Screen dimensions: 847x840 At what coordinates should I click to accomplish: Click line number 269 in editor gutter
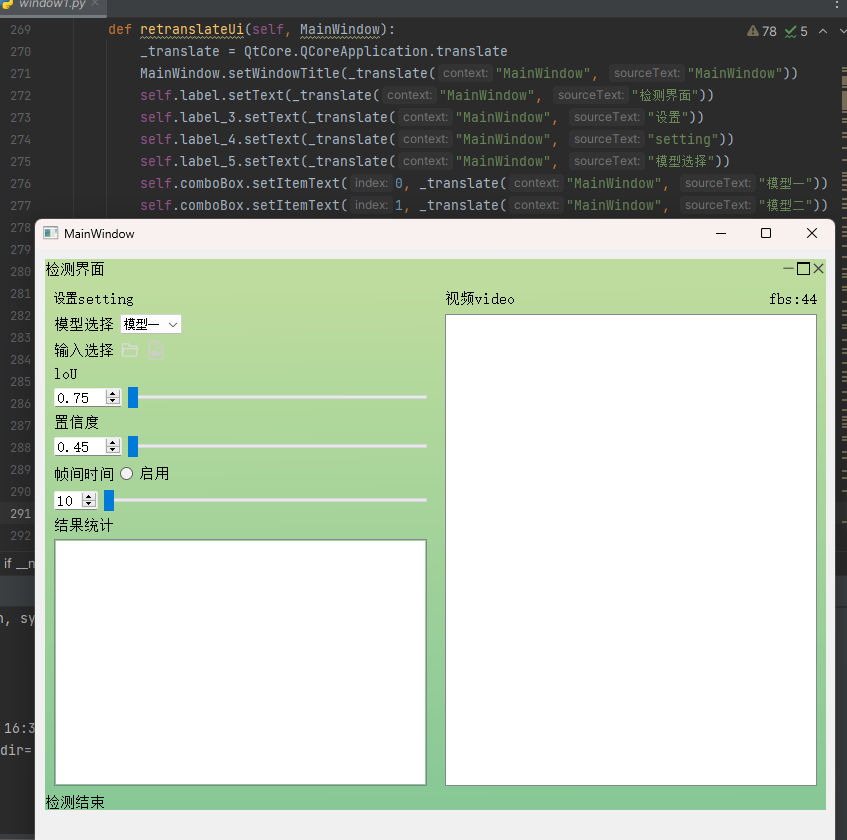click(21, 30)
